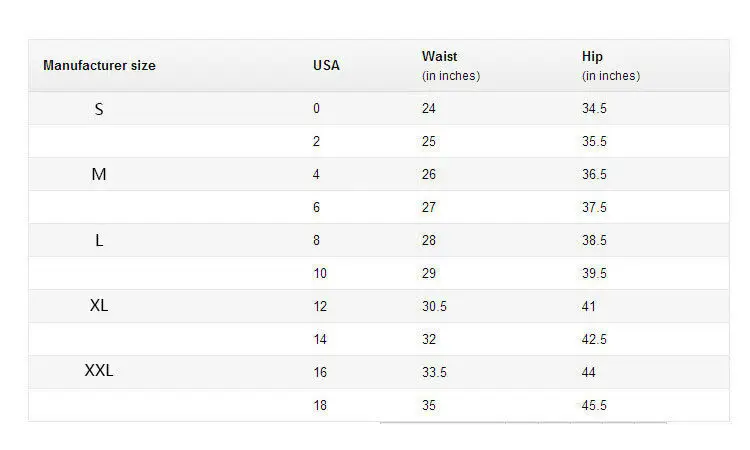Select waist value 33.5
The width and height of the screenshot is (750, 450).
434,373
